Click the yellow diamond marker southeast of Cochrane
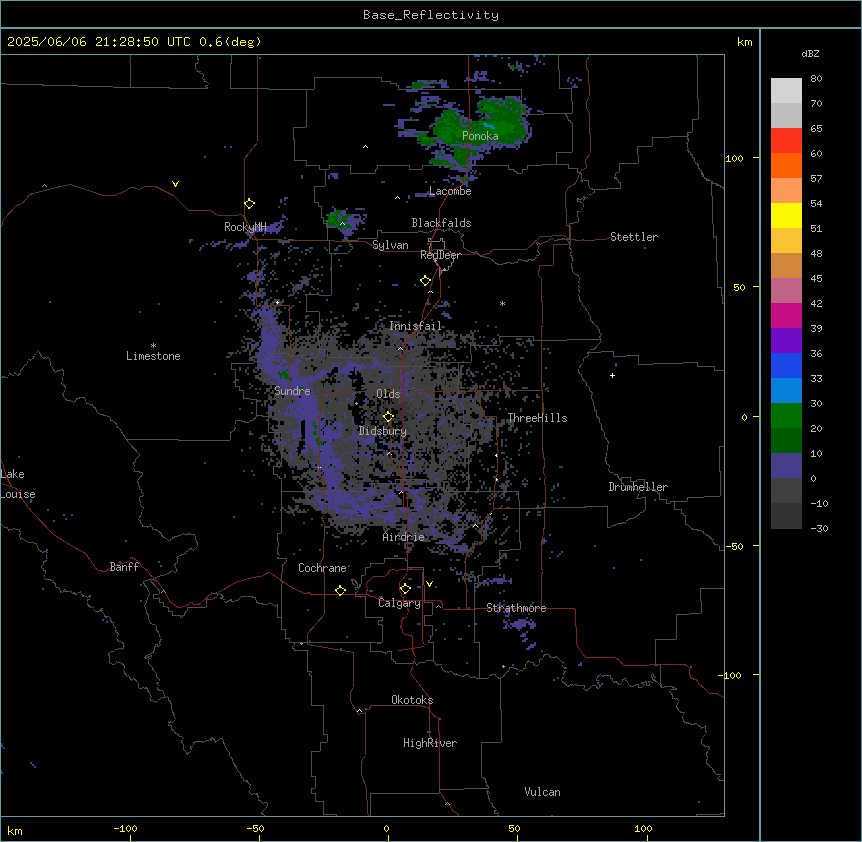 [x=340, y=590]
